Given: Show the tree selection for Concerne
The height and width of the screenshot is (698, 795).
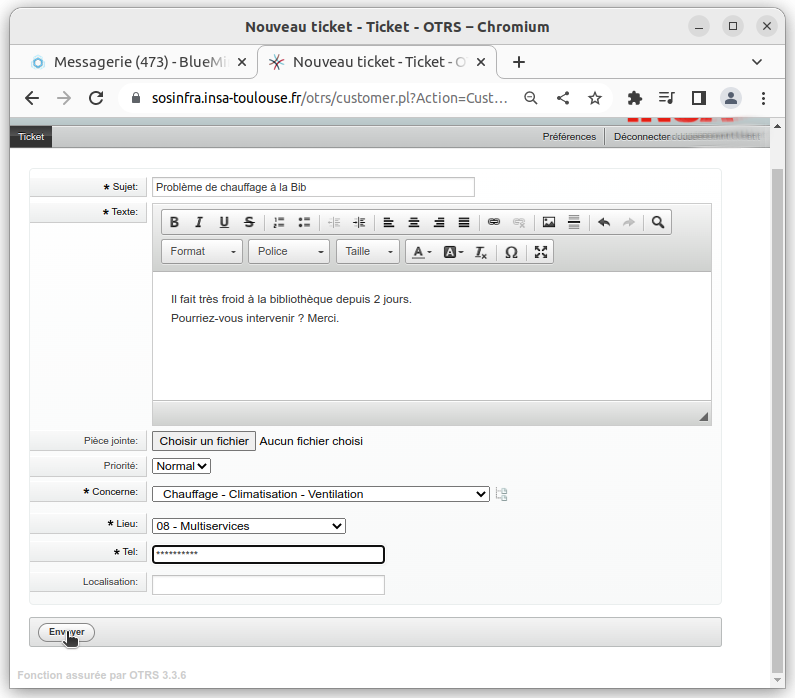Looking at the screenshot, I should (501, 494).
